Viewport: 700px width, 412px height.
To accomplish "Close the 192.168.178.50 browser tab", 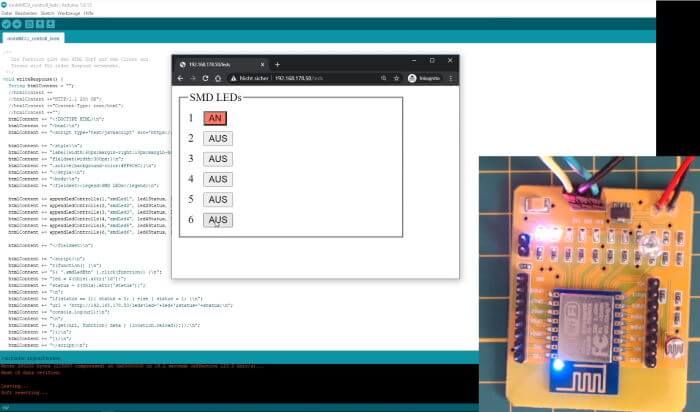I will pos(262,65).
